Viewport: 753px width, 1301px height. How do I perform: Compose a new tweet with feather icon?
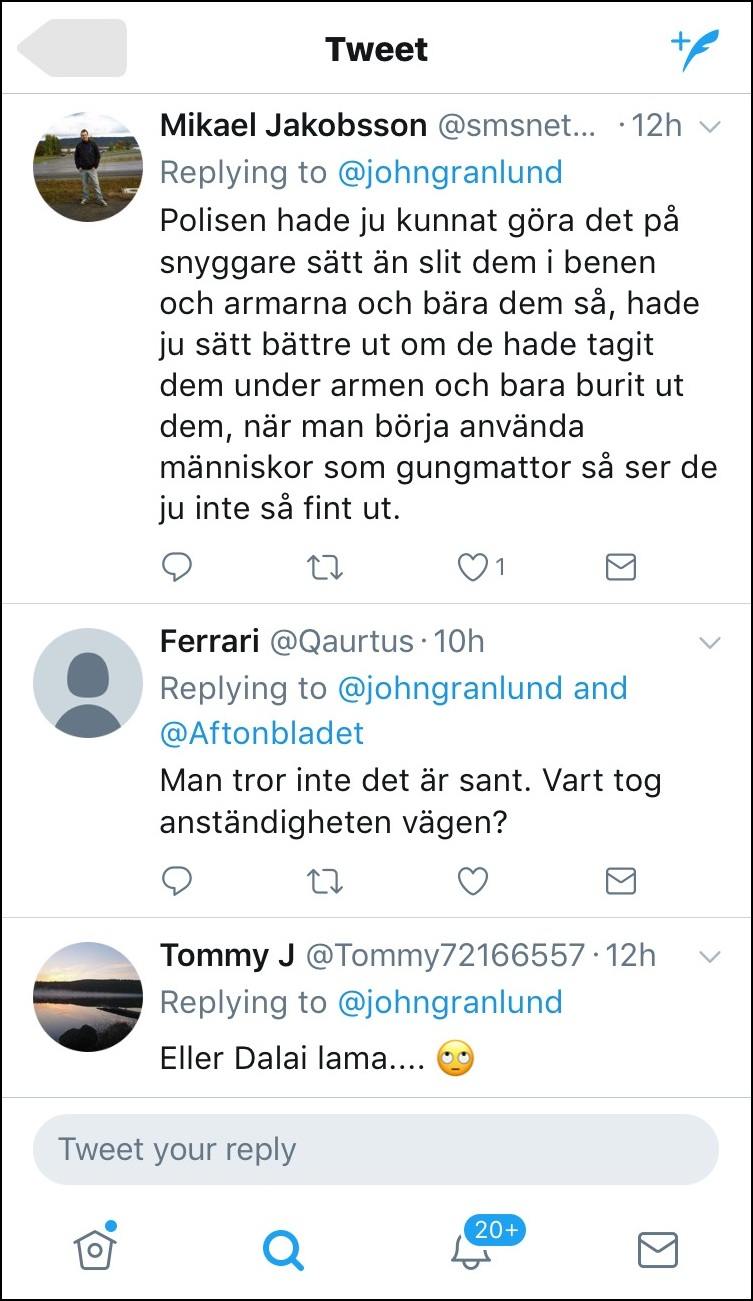click(695, 49)
